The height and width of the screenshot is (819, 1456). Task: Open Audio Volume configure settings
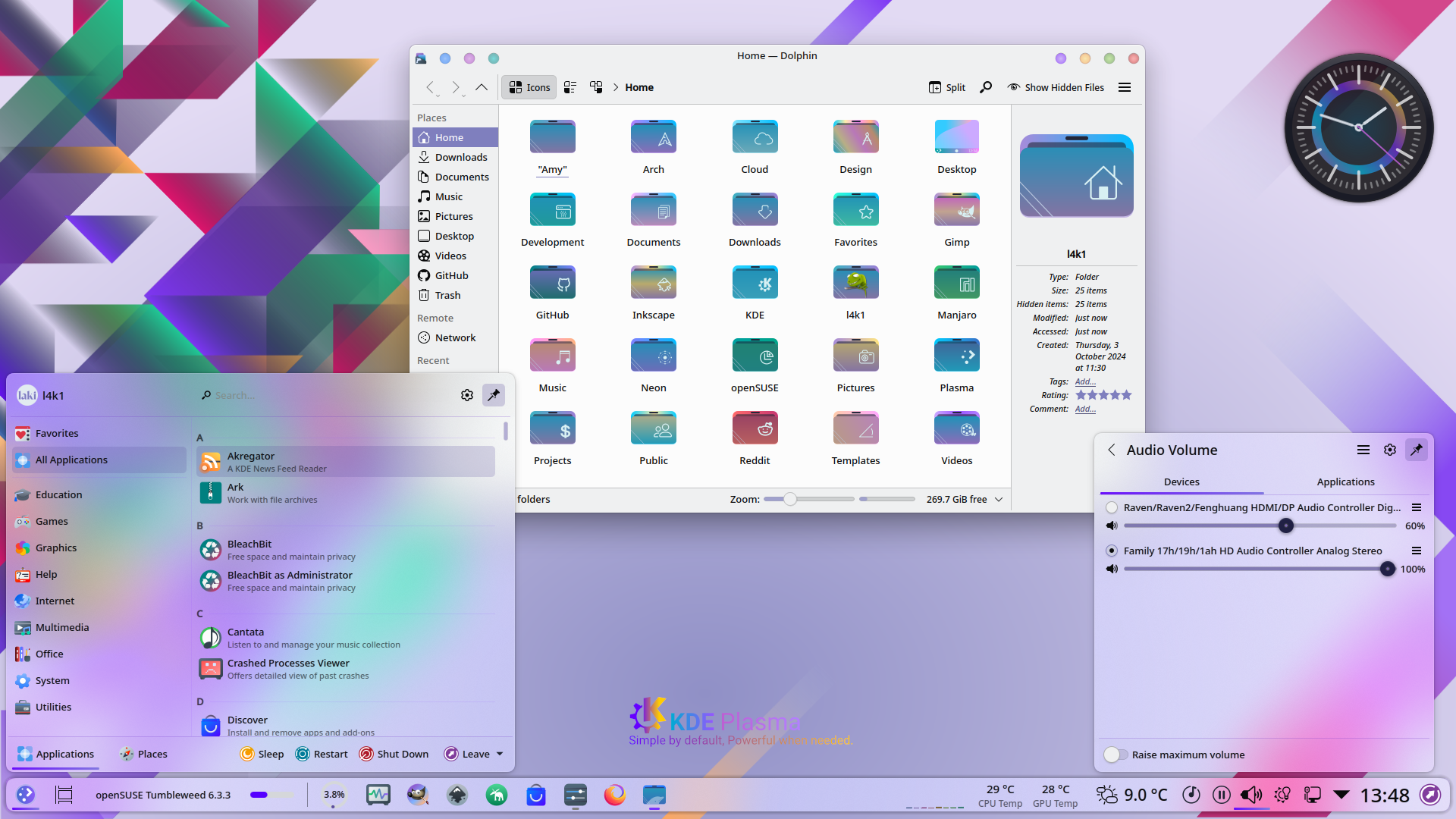[x=1389, y=450]
